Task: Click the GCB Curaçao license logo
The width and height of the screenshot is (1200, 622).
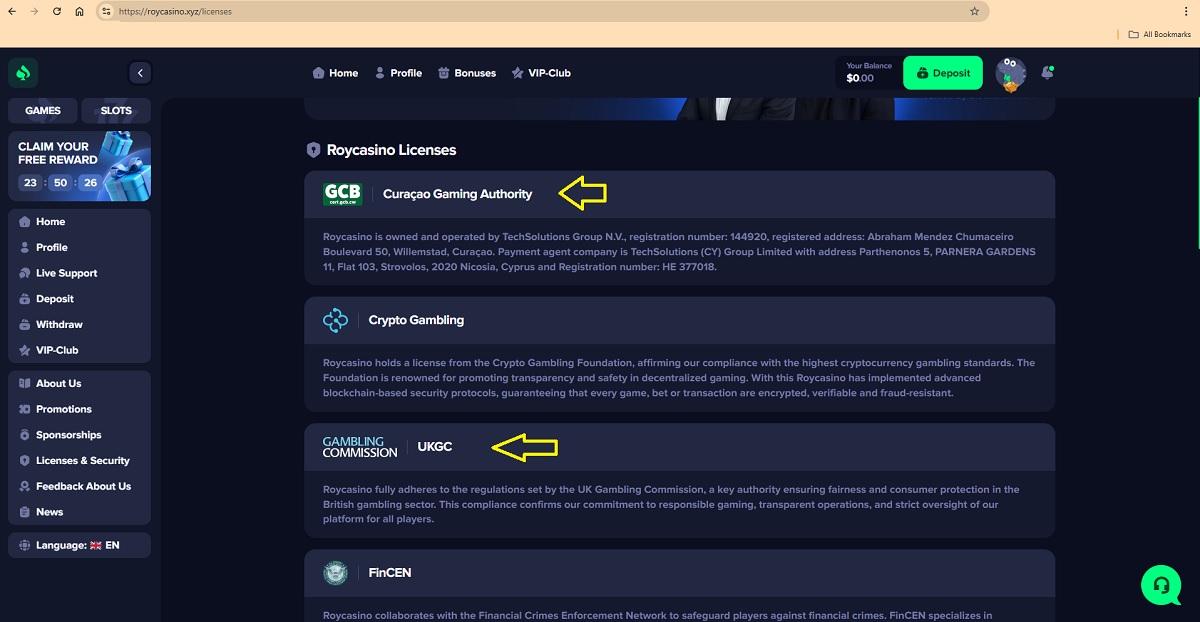Action: (x=342, y=194)
